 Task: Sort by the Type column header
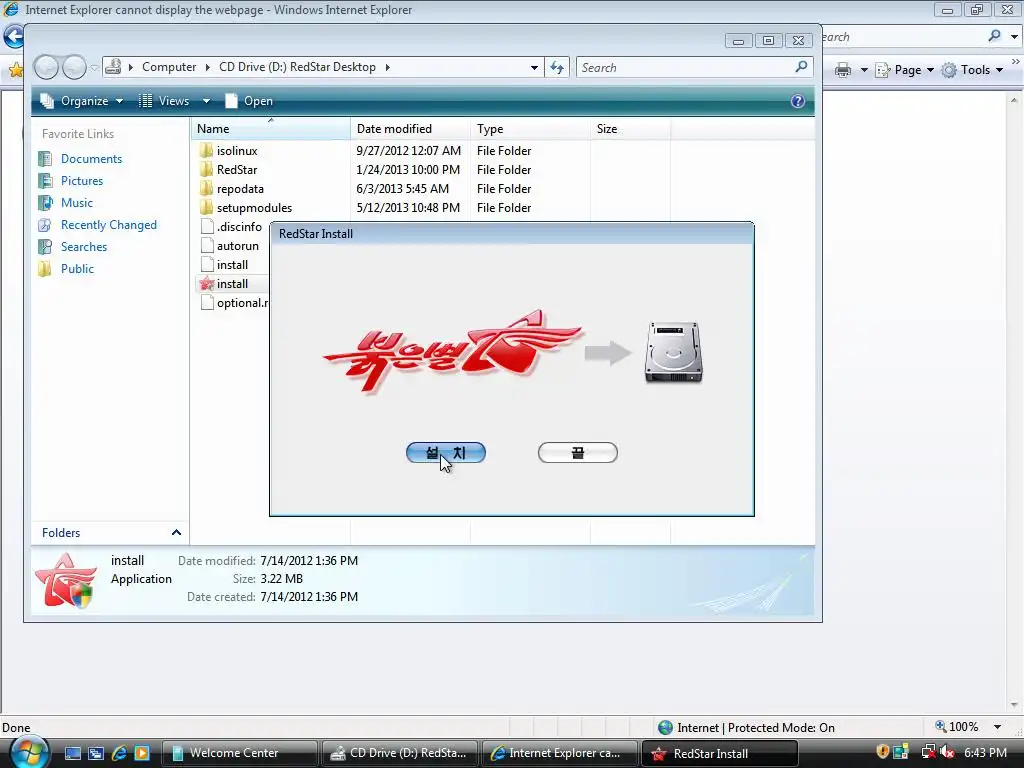coord(530,129)
